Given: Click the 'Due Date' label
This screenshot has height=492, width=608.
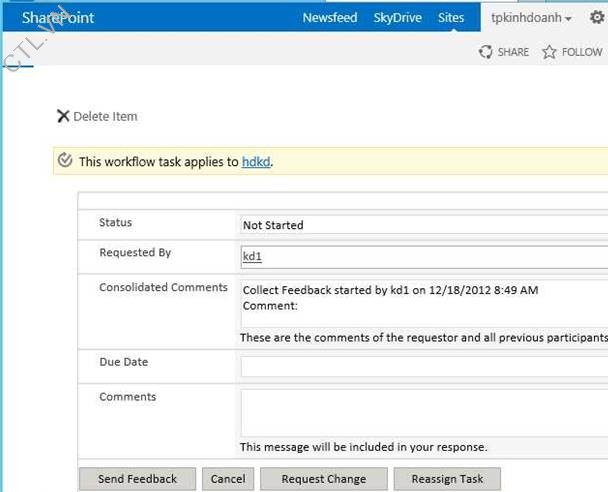Looking at the screenshot, I should (124, 362).
